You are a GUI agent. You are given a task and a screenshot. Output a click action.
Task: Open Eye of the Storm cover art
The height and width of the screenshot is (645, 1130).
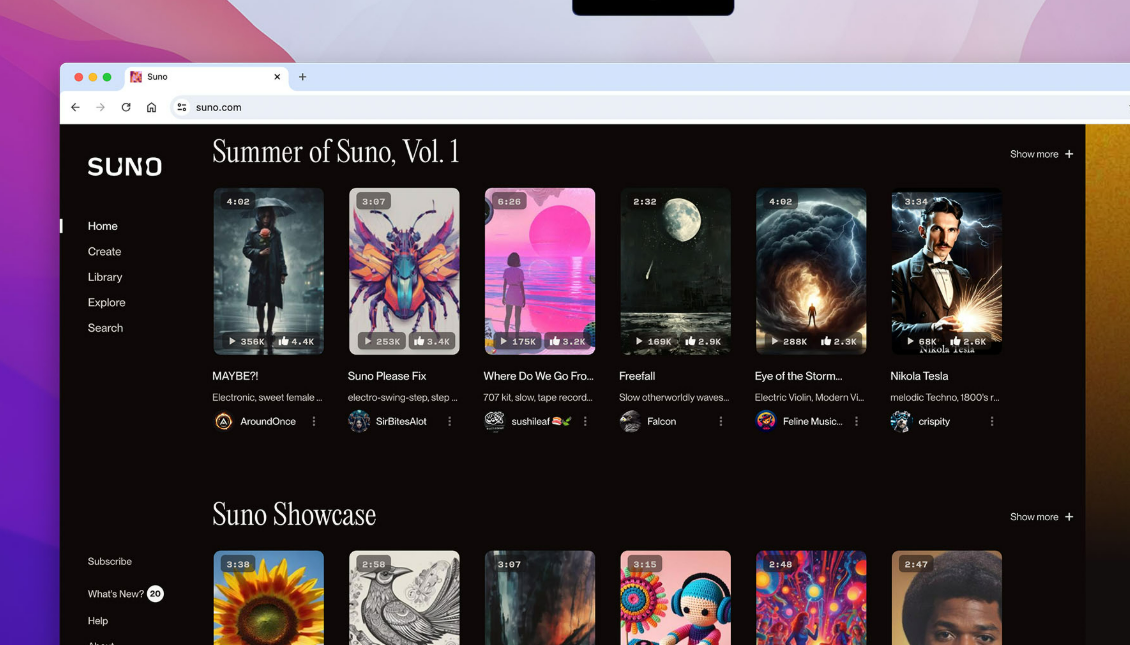point(811,271)
